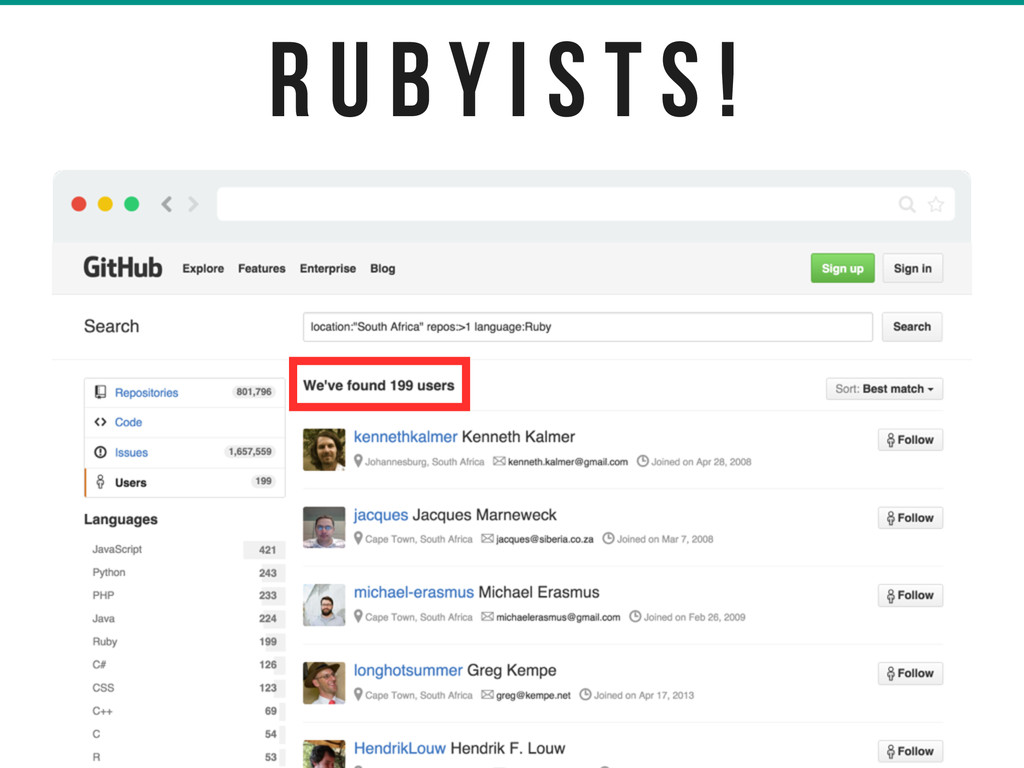Switch to the Code results tab

tap(185, 423)
